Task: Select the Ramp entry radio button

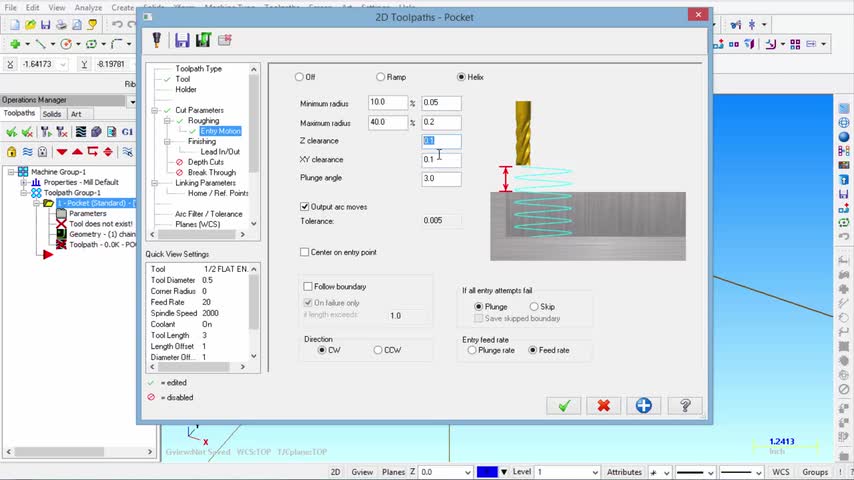Action: click(x=380, y=77)
